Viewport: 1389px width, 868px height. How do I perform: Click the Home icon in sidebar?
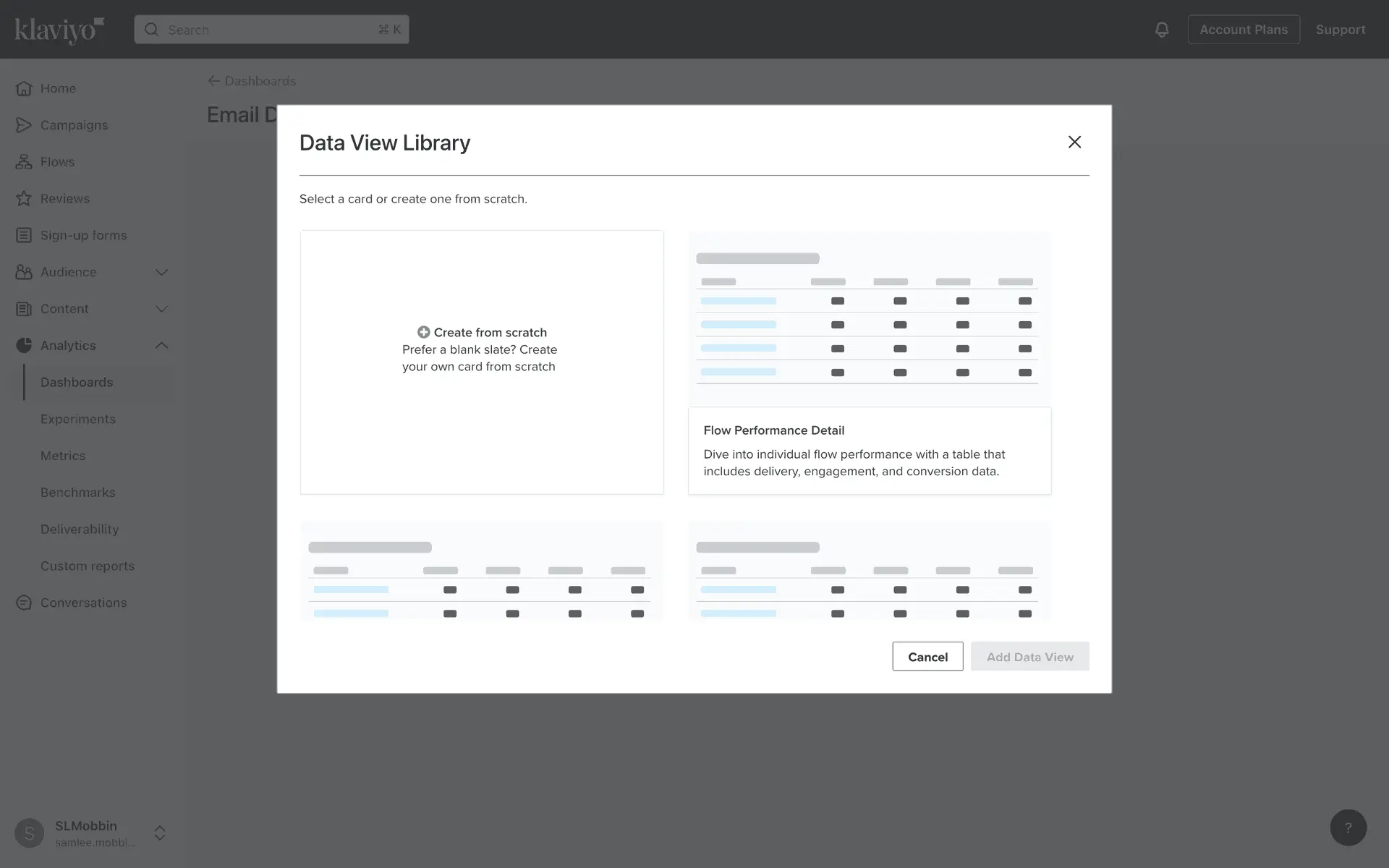24,88
